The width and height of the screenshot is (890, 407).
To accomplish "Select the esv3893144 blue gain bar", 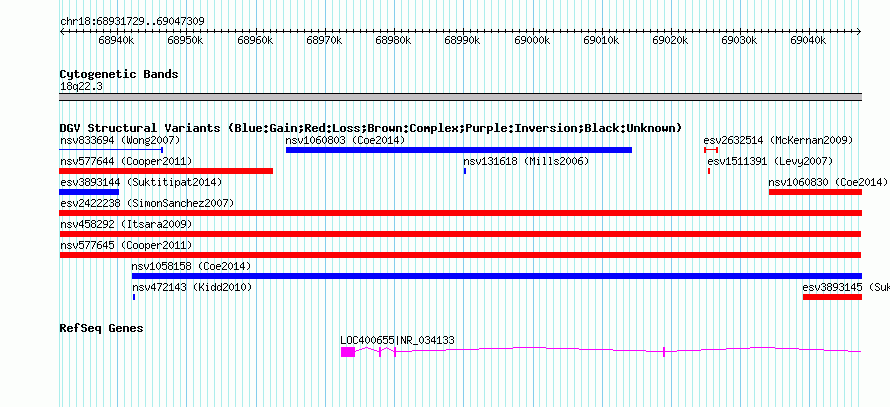I will click(89, 192).
